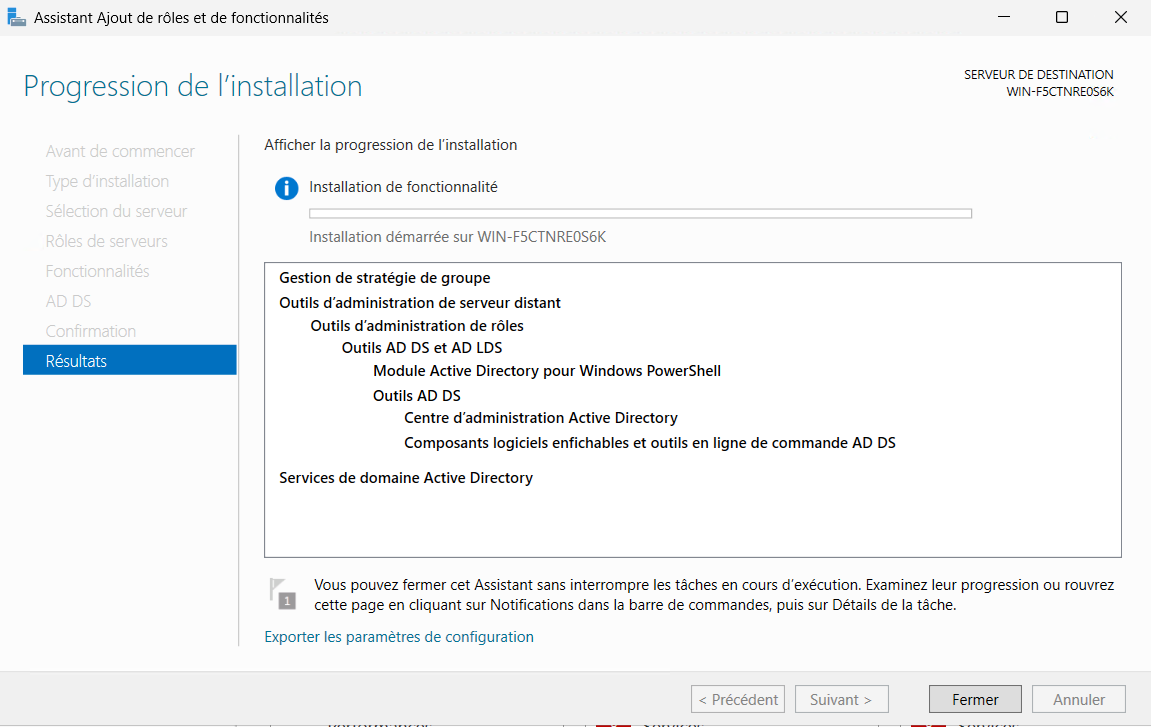Click the Server Manager wizard title icon
This screenshot has width=1151, height=727.
[17, 18]
